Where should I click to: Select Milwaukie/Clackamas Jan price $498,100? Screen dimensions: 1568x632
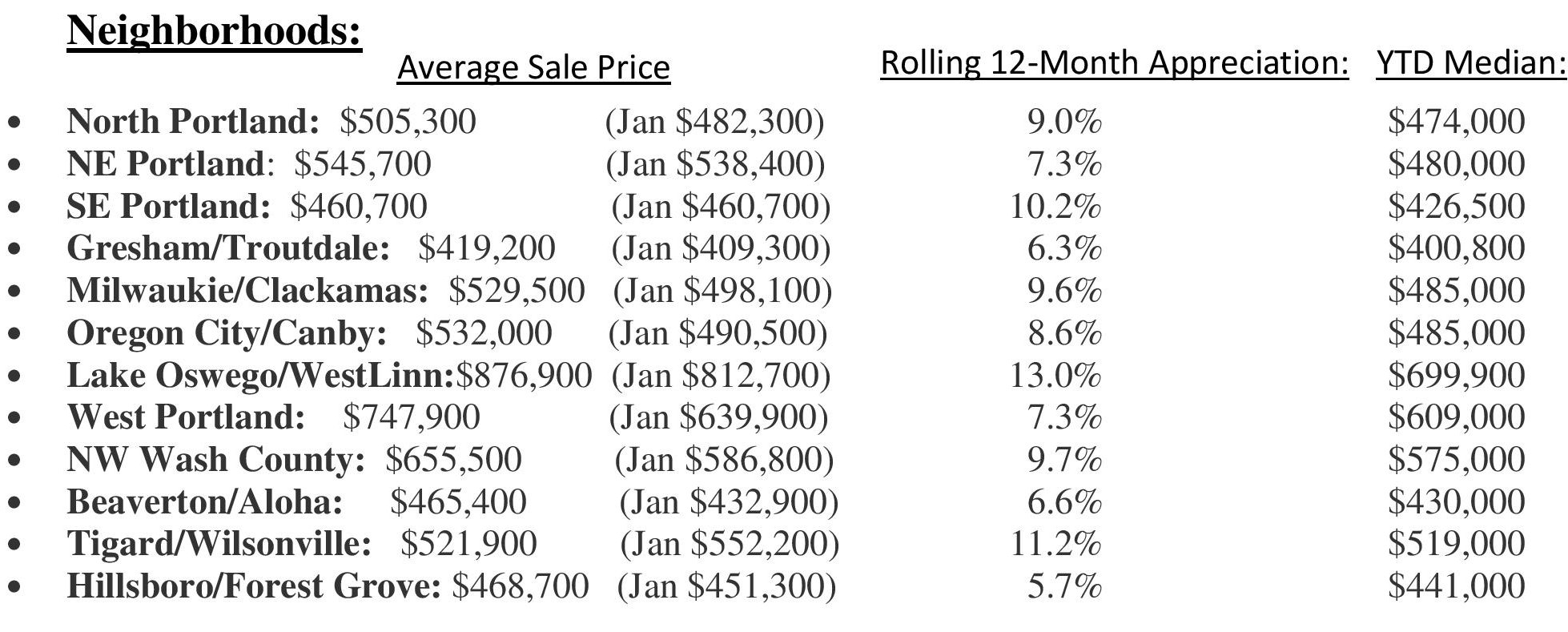coord(722,291)
